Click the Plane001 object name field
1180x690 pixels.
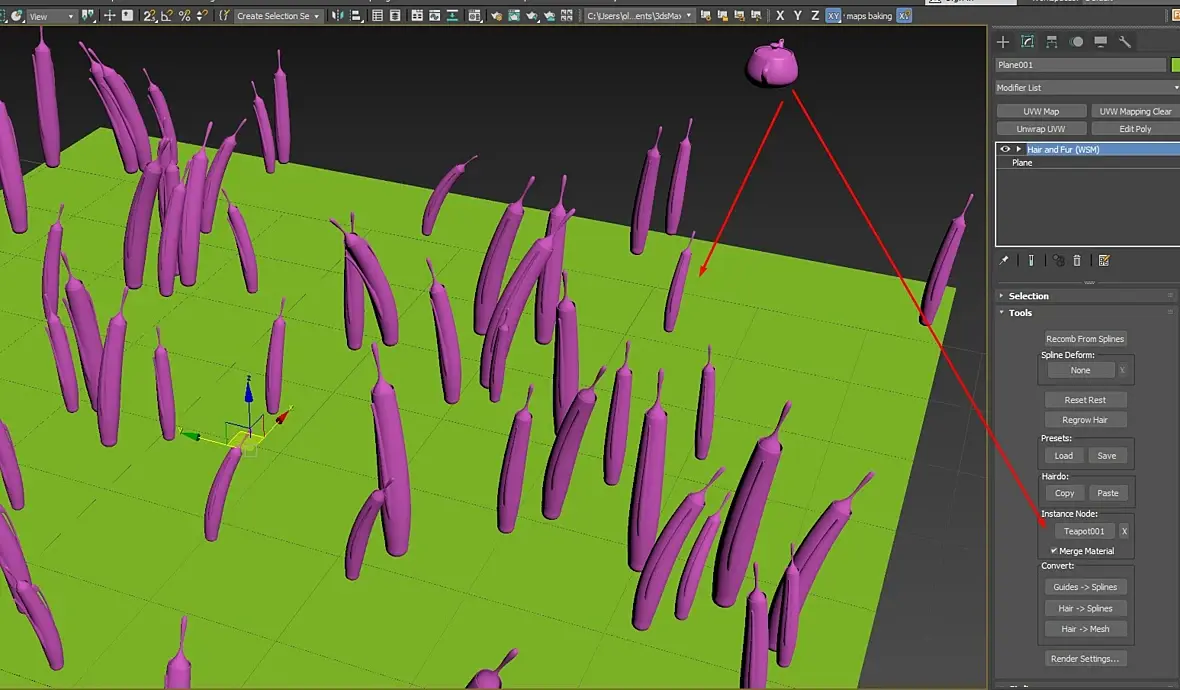point(1080,65)
